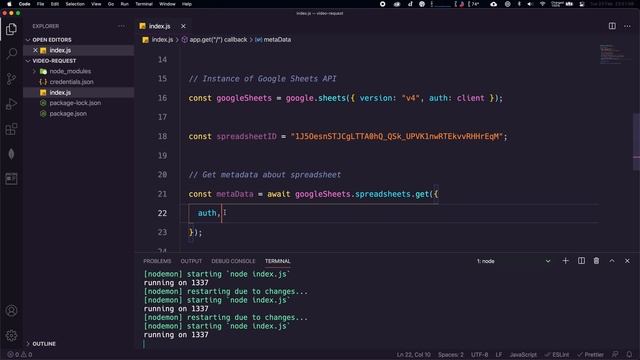The image size is (640, 360).
Task: Create a new terminal with plus icon
Action: pos(565,261)
